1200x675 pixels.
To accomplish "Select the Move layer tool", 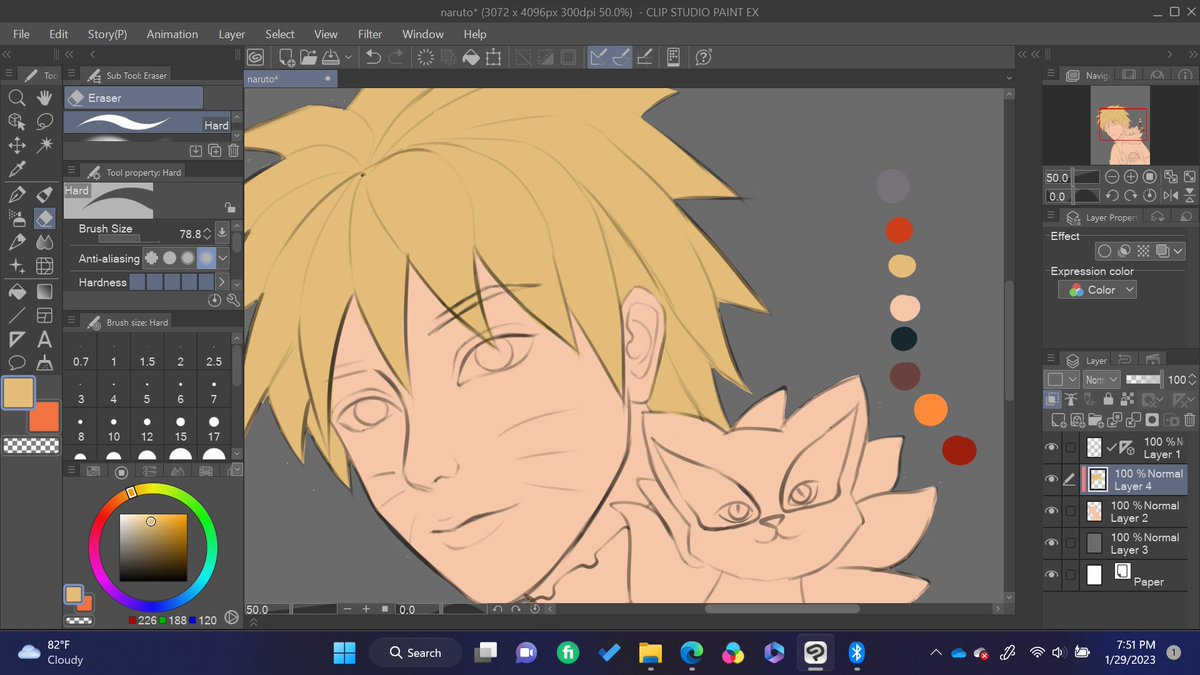I will click(x=17, y=145).
